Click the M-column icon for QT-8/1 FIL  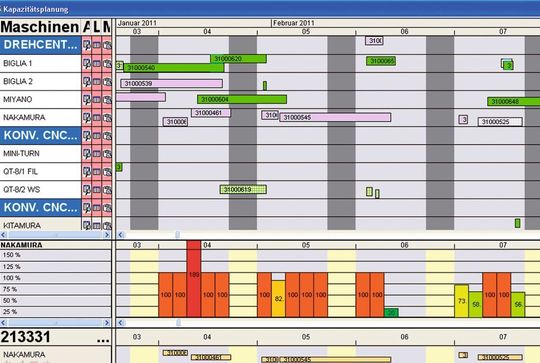(107, 172)
